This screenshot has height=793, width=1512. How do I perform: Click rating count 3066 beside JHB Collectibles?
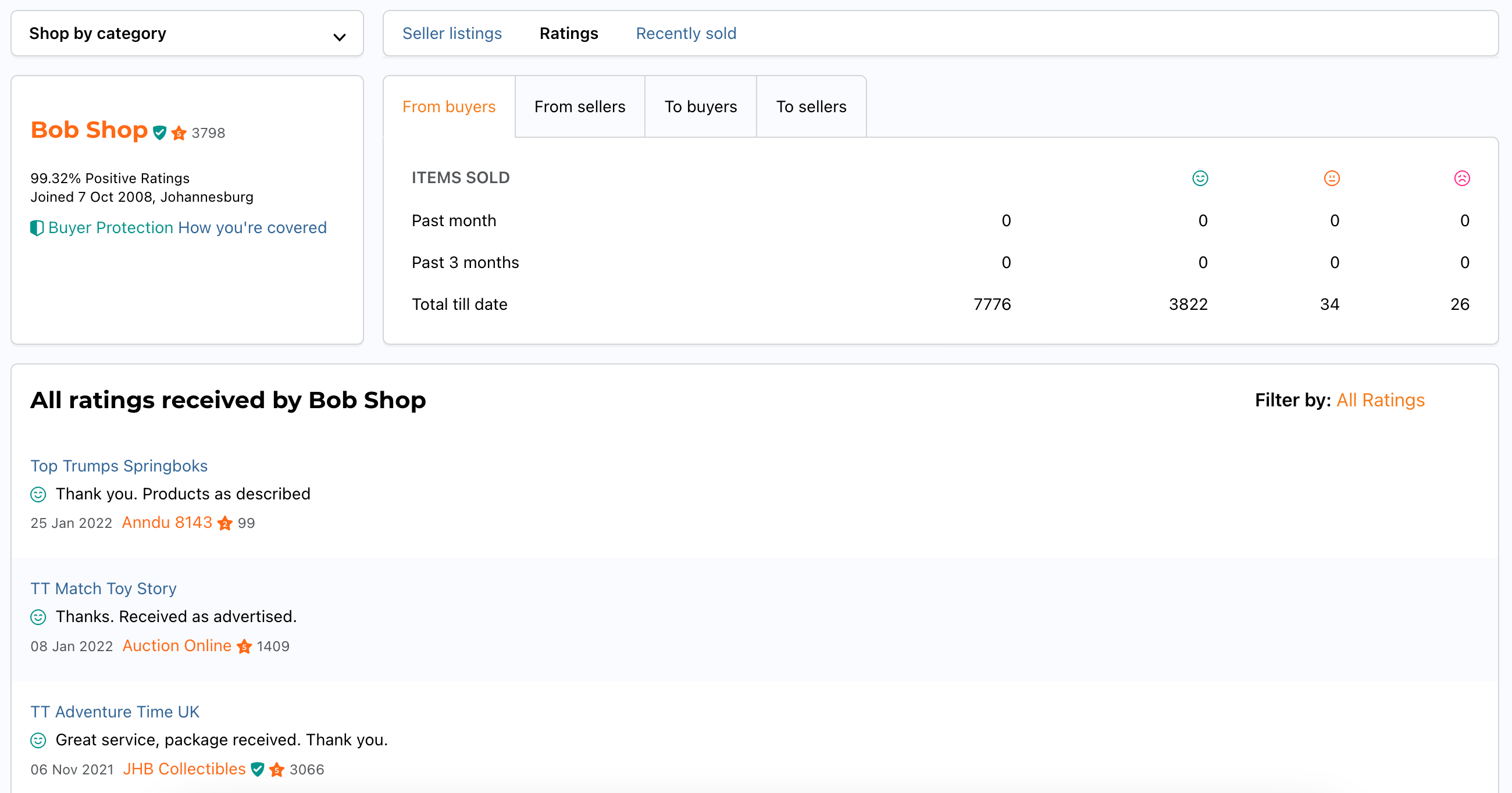[307, 770]
